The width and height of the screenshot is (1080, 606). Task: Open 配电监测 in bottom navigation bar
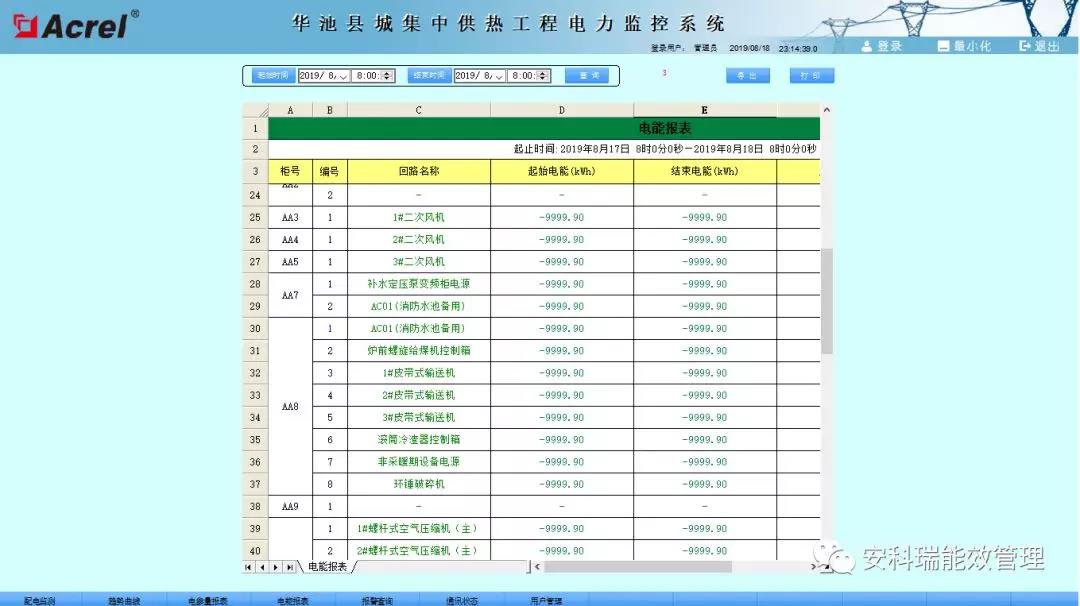(x=40, y=600)
